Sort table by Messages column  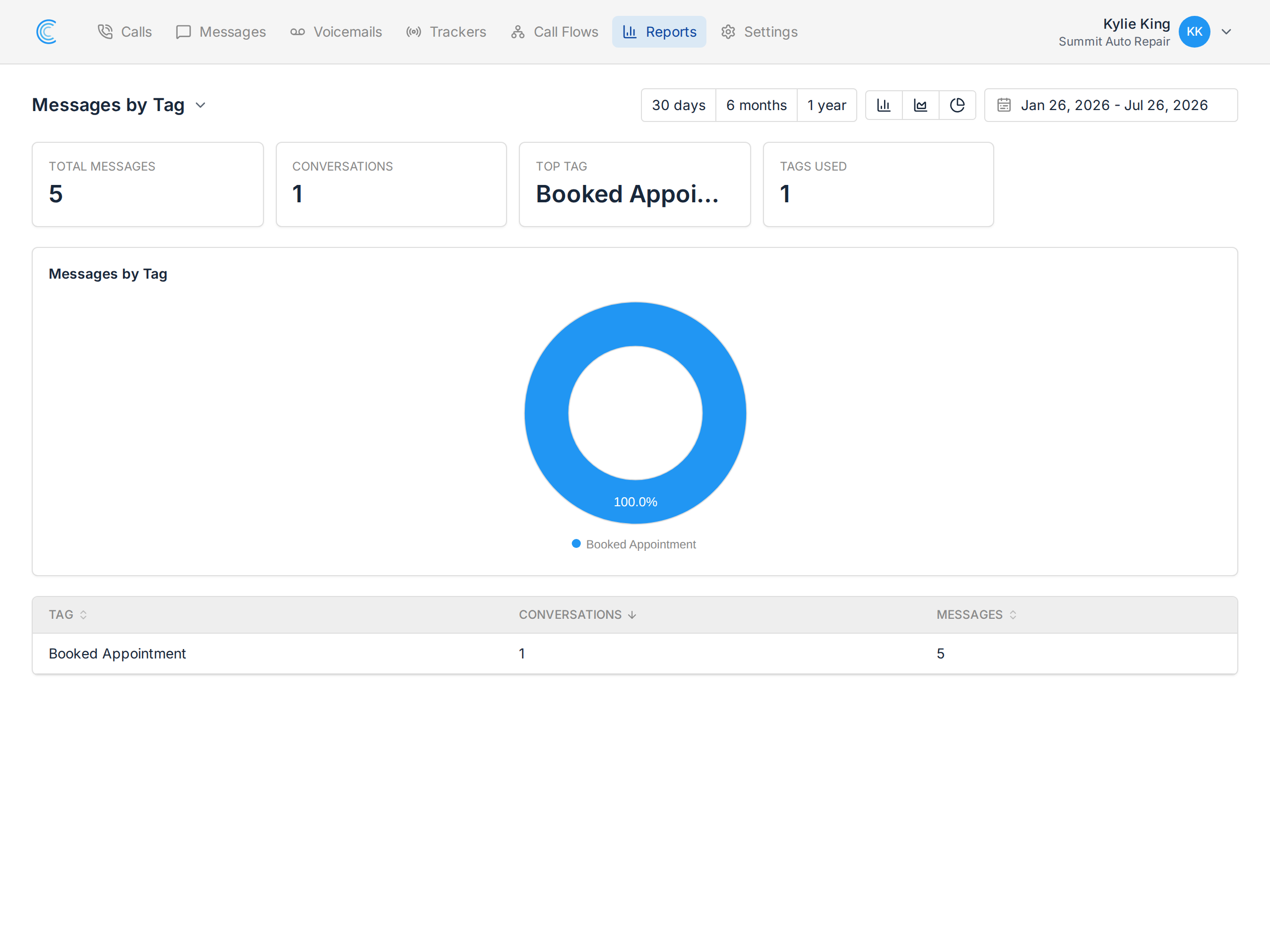tap(977, 614)
